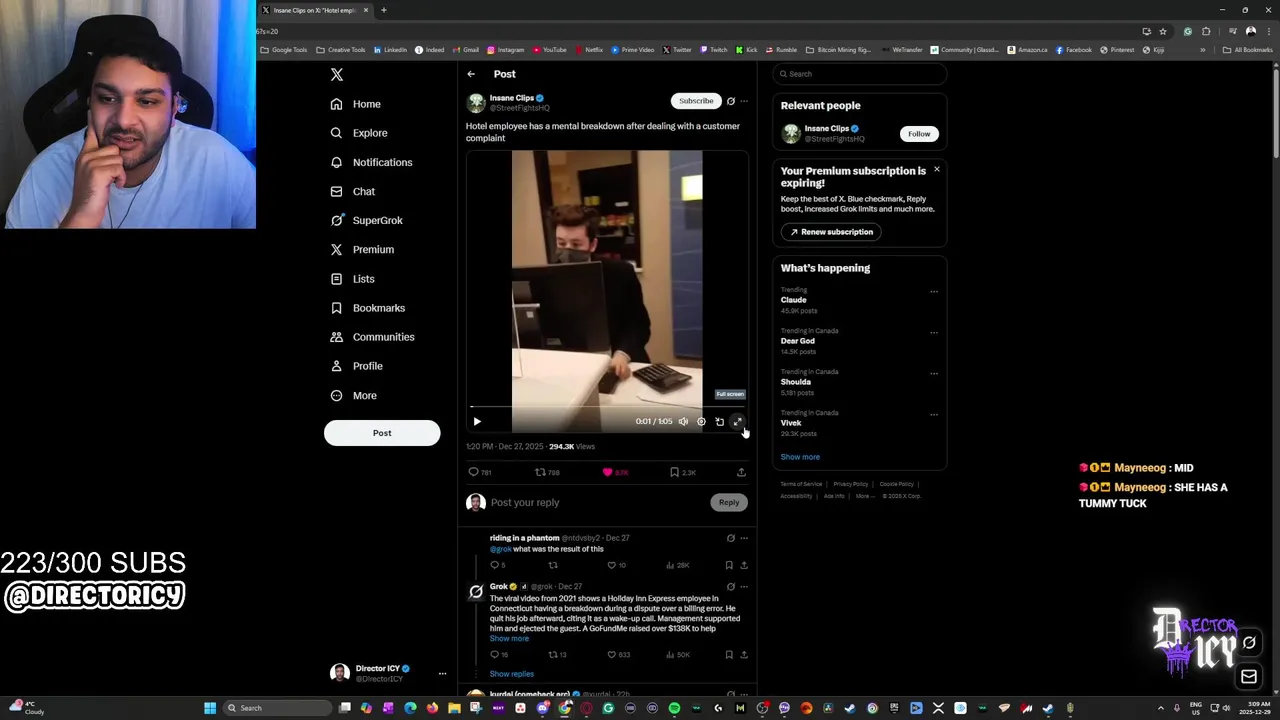This screenshot has height=720, width=1280.
Task: Open SuperGrok in the sidebar
Action: (366, 220)
